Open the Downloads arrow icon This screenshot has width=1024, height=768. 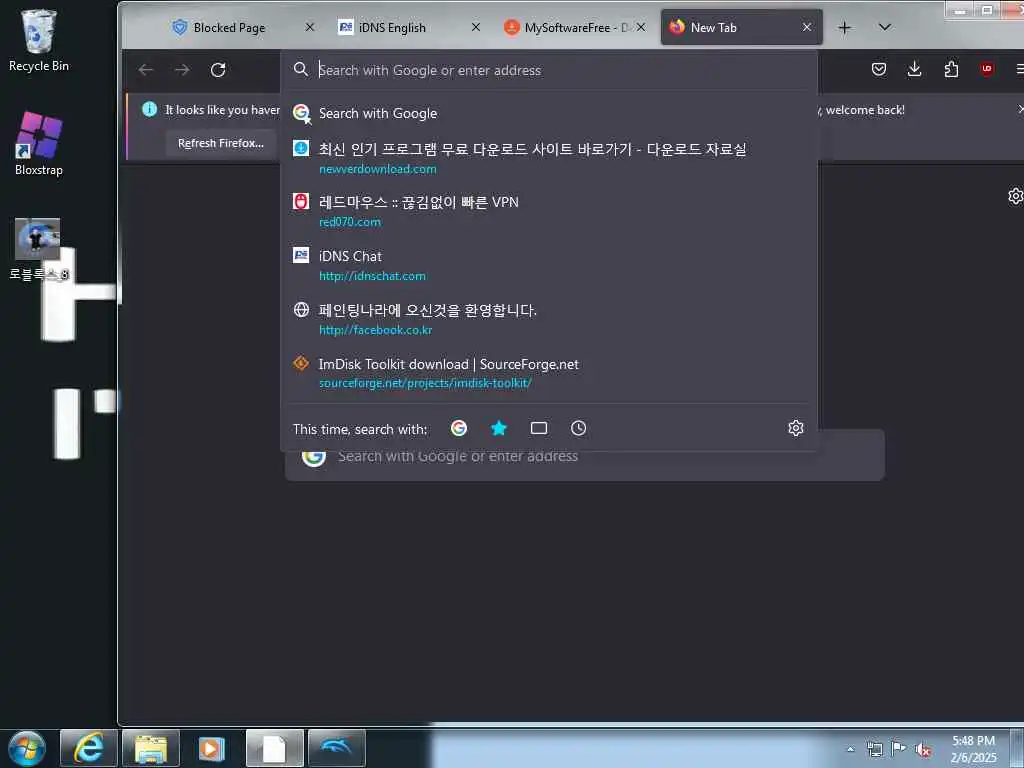[x=915, y=69]
